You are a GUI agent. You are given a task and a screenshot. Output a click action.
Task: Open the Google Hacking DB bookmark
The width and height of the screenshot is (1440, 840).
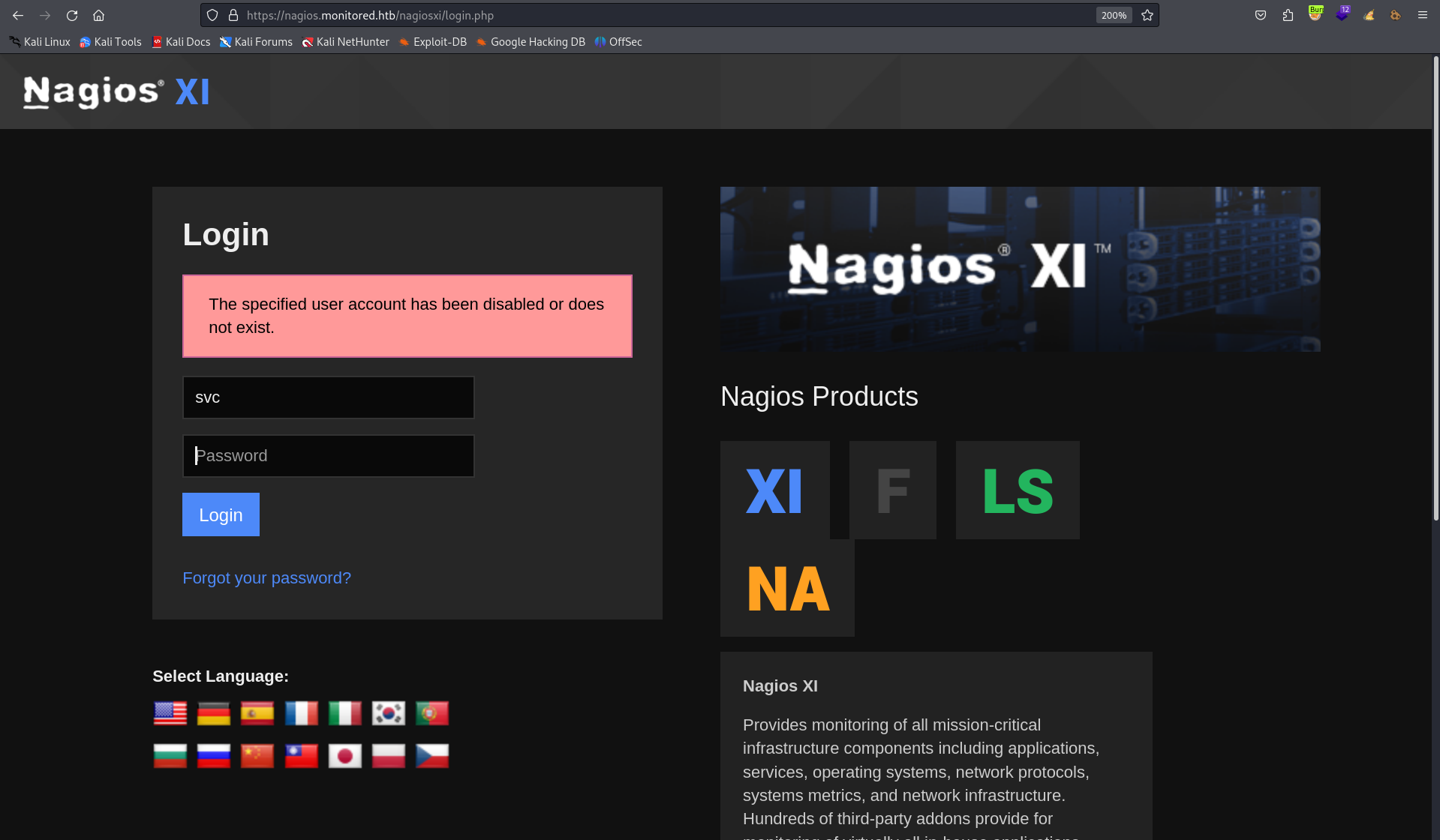click(x=531, y=42)
